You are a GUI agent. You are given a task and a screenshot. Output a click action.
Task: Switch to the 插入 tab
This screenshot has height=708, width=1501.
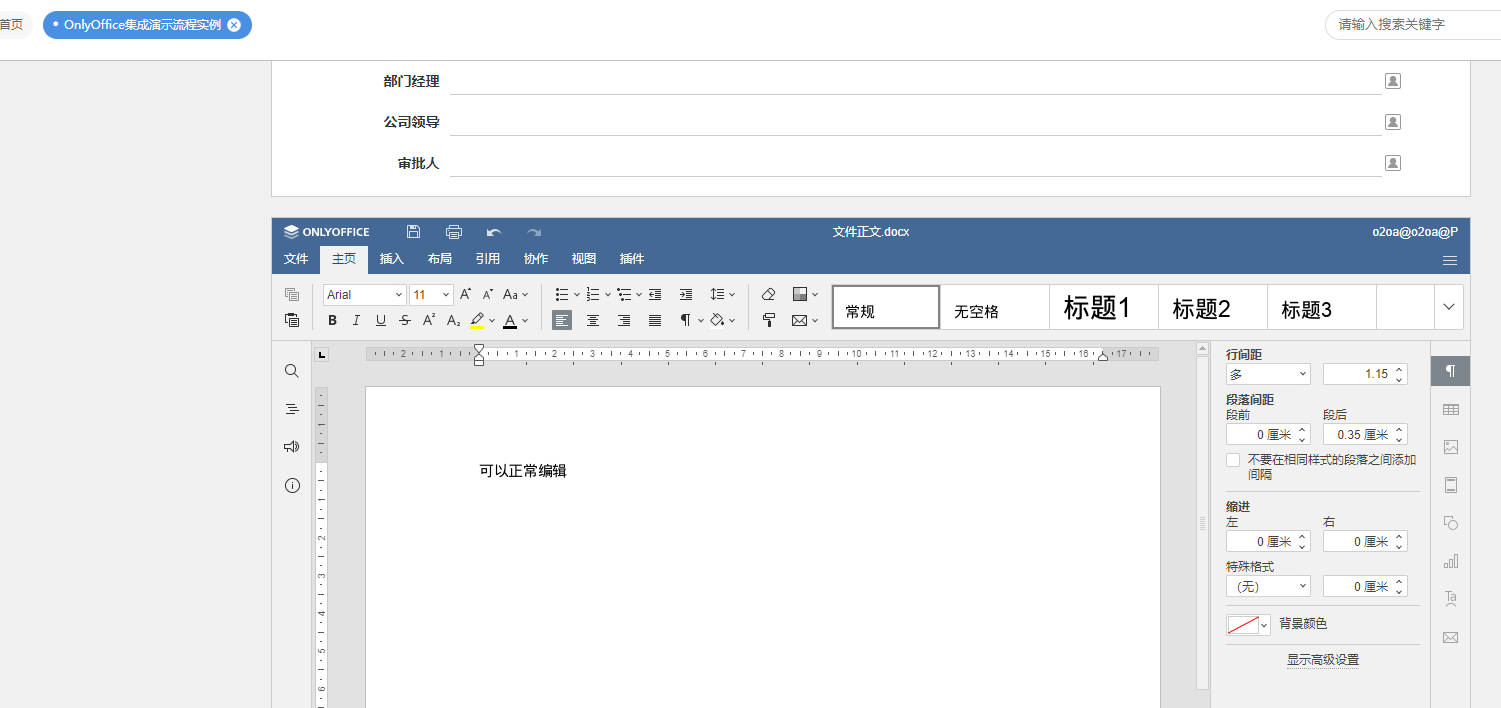pos(392,259)
